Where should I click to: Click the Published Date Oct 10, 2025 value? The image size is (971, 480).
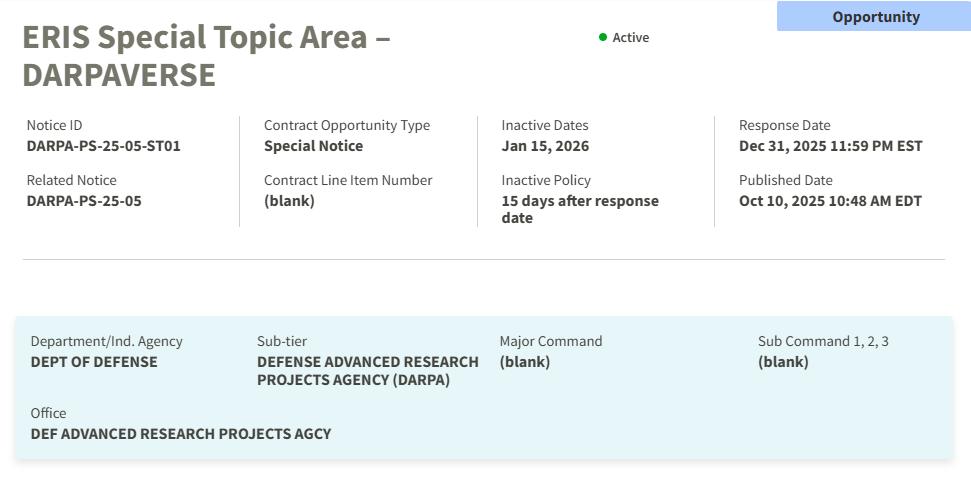(x=830, y=201)
